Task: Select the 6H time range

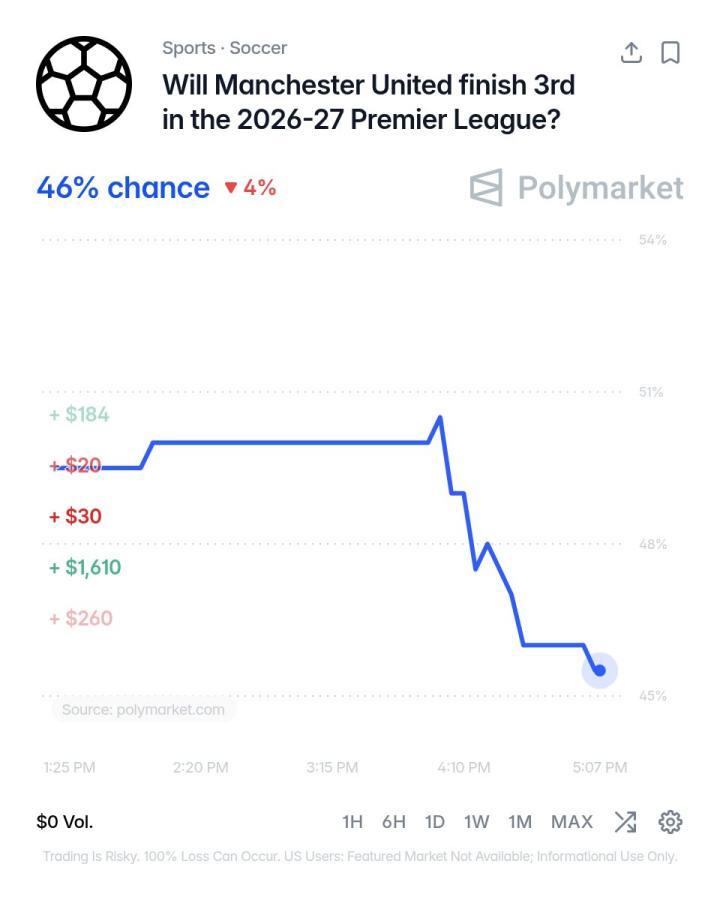Action: point(394,822)
